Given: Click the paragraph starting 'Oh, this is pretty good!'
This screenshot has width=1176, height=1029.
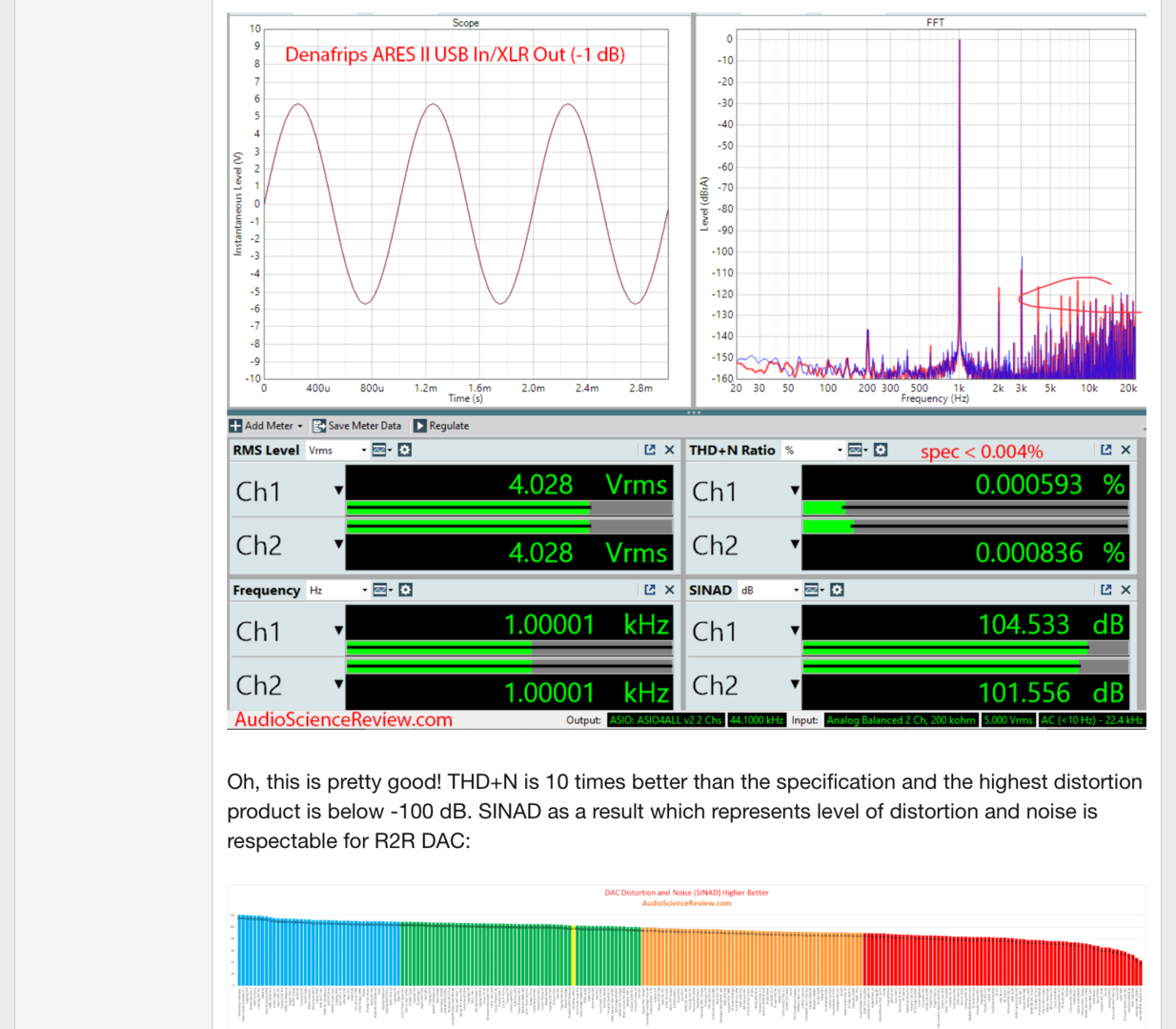Looking at the screenshot, I should [684, 811].
